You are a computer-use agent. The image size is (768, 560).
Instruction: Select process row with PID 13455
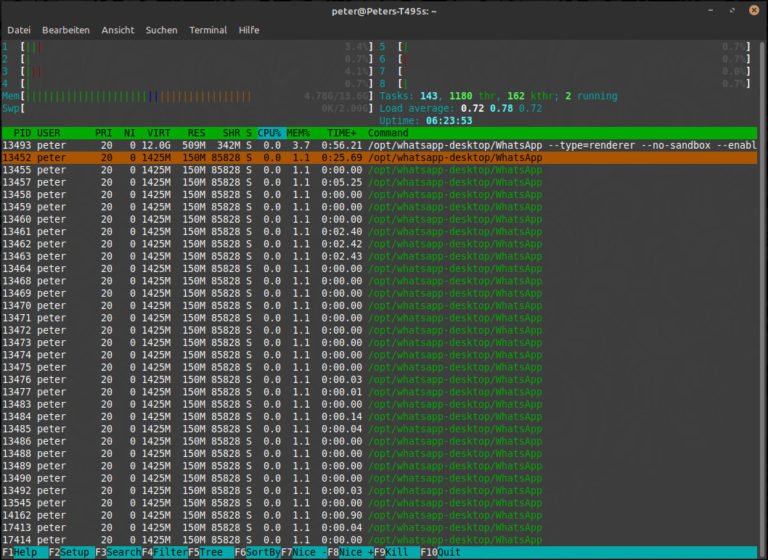pos(379,170)
